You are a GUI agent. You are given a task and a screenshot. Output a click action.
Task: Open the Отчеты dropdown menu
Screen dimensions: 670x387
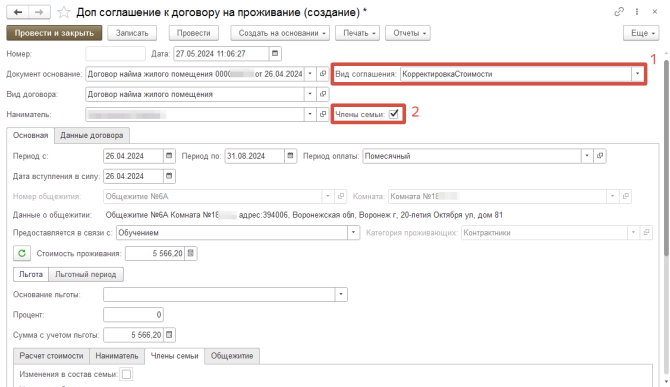[408, 33]
